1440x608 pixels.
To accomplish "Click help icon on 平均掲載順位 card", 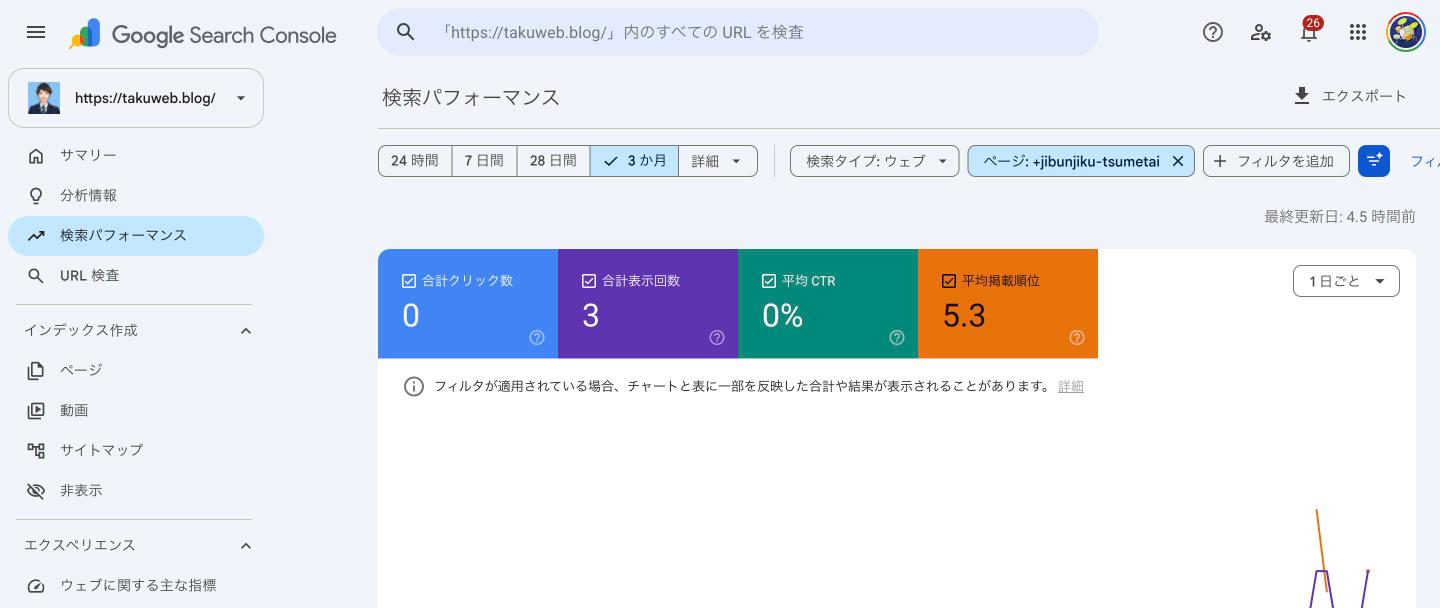I will click(x=1077, y=338).
